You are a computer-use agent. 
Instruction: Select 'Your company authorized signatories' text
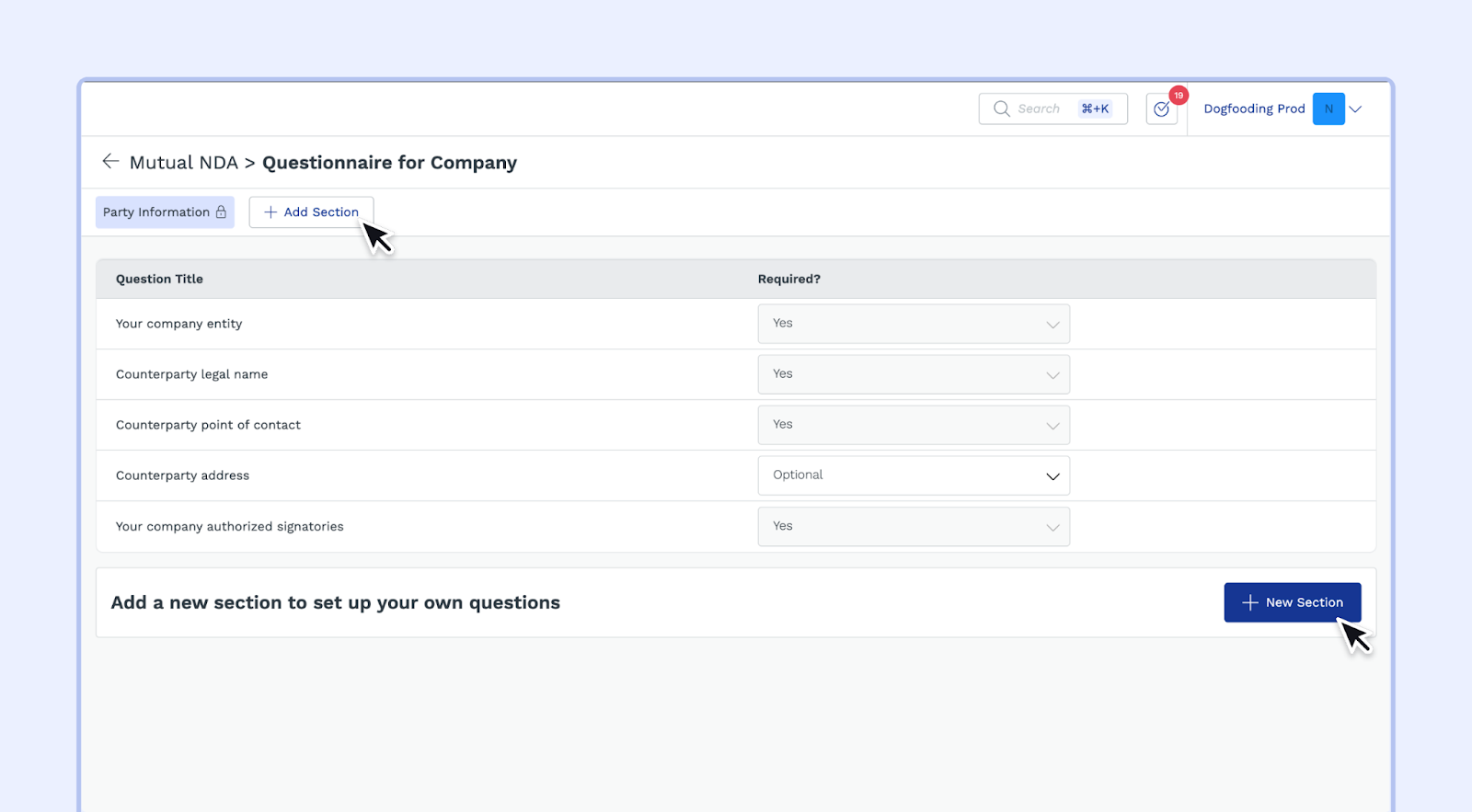tap(229, 526)
